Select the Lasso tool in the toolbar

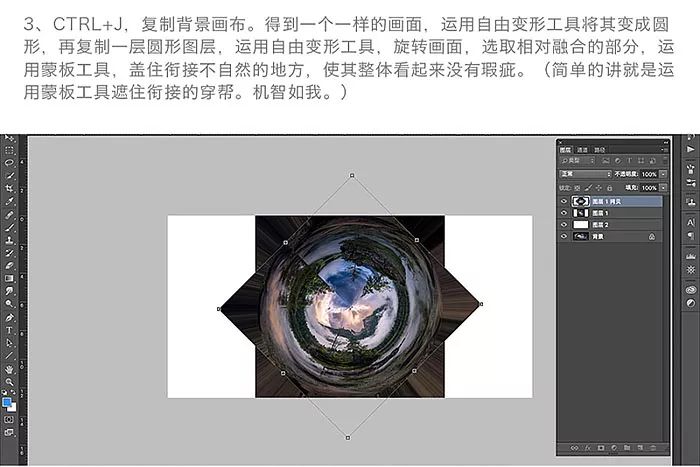click(10, 162)
